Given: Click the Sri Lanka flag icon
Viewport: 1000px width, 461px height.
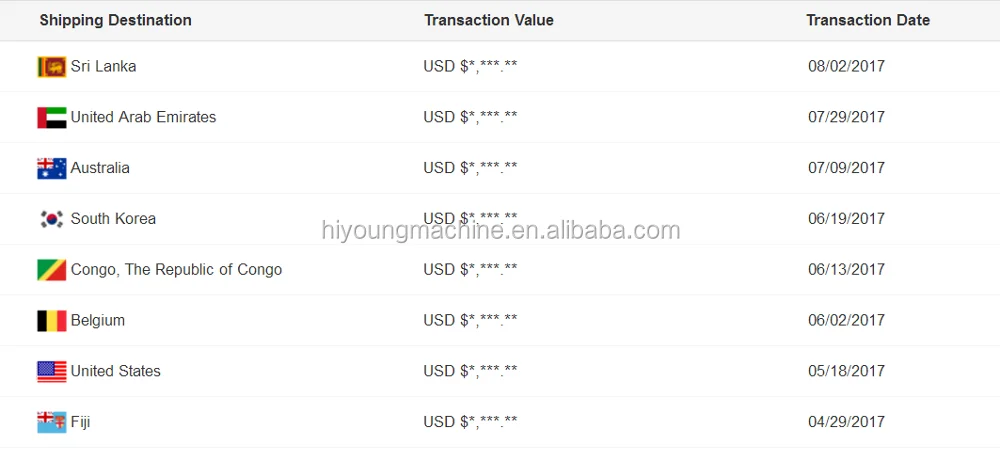Looking at the screenshot, I should coord(51,67).
